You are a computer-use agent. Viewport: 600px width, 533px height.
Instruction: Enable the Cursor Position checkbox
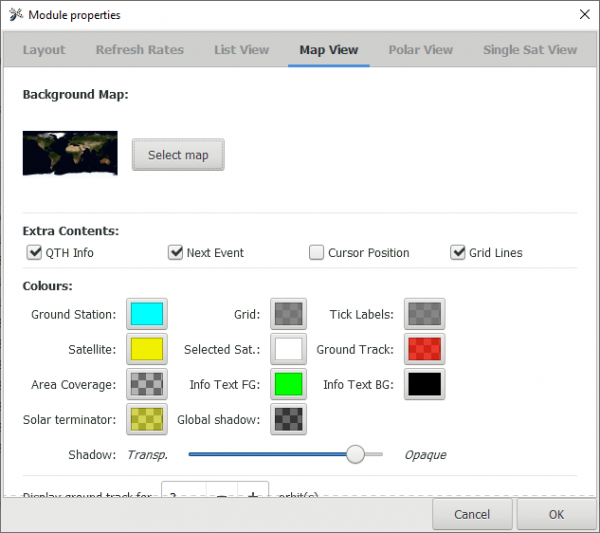click(317, 253)
